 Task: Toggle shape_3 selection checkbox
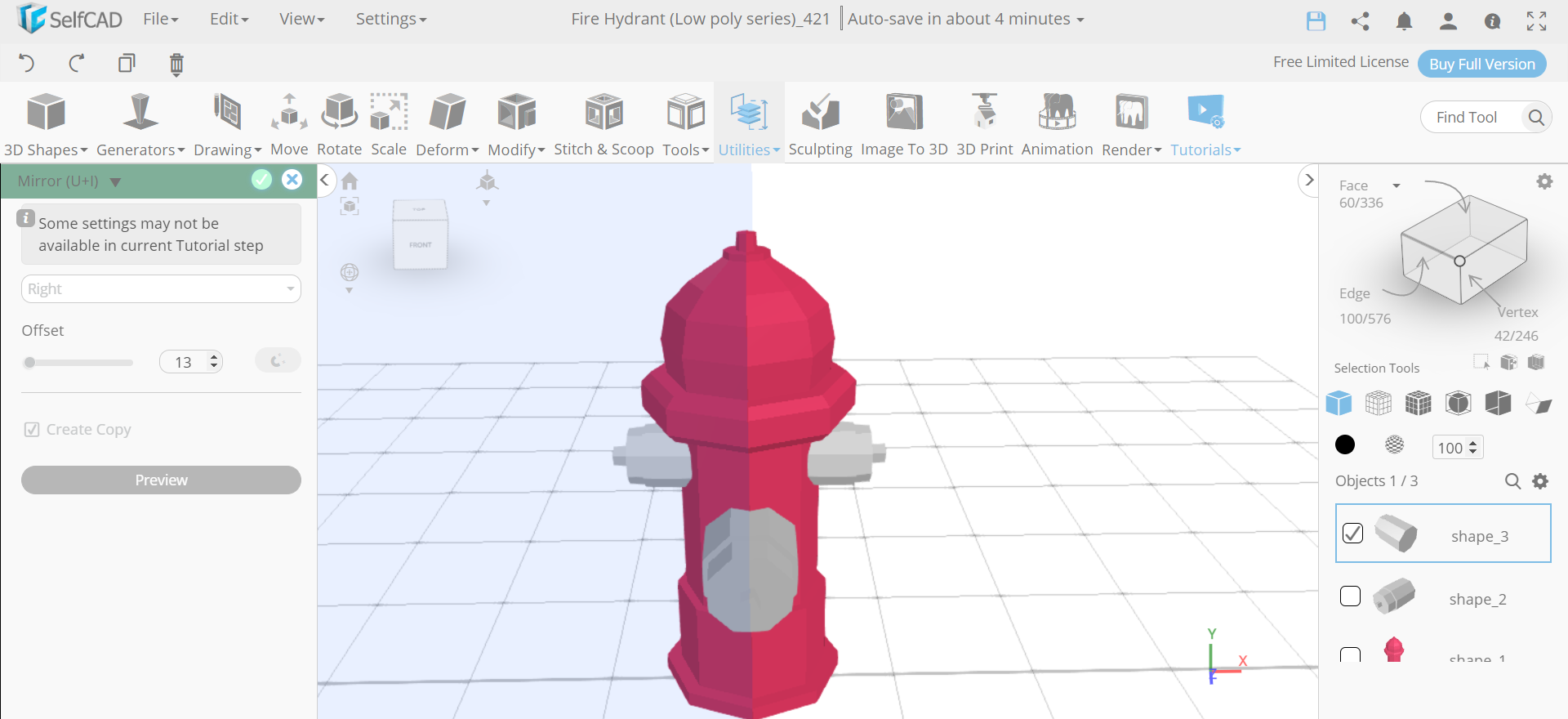tap(1352, 534)
